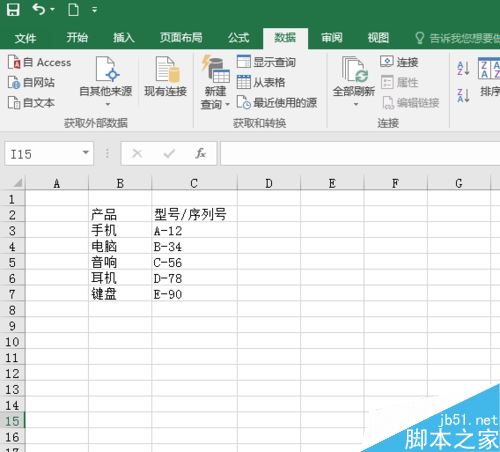Screen dimensions: 500x452
Task: Expand the Name Box dropdown arrow
Action: [x=86, y=153]
